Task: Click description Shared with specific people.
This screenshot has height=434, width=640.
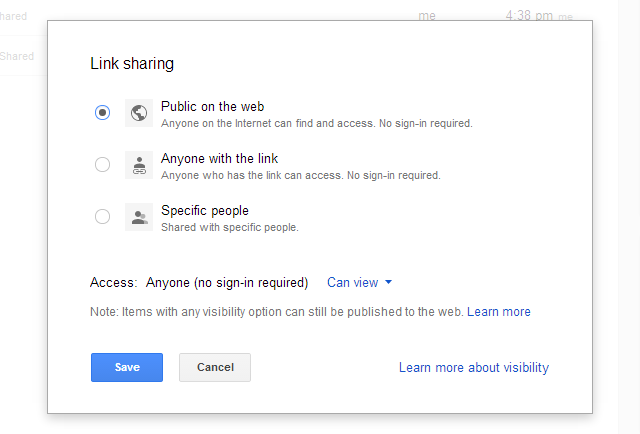Action: coord(230,227)
